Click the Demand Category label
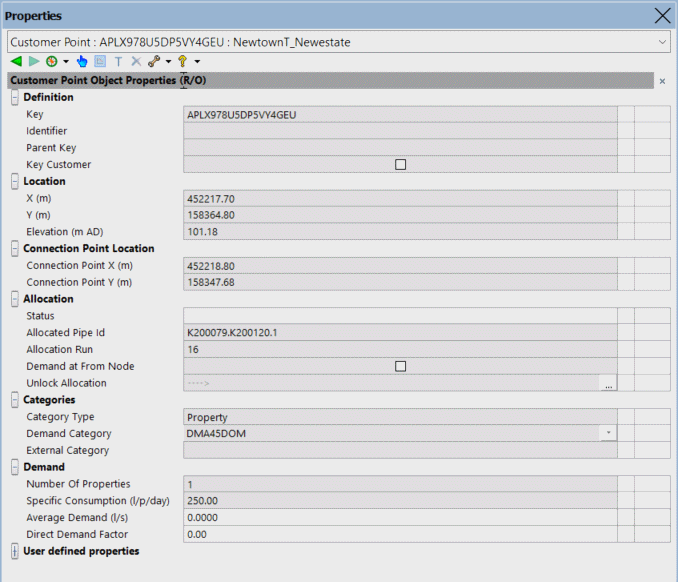 [x=69, y=434]
